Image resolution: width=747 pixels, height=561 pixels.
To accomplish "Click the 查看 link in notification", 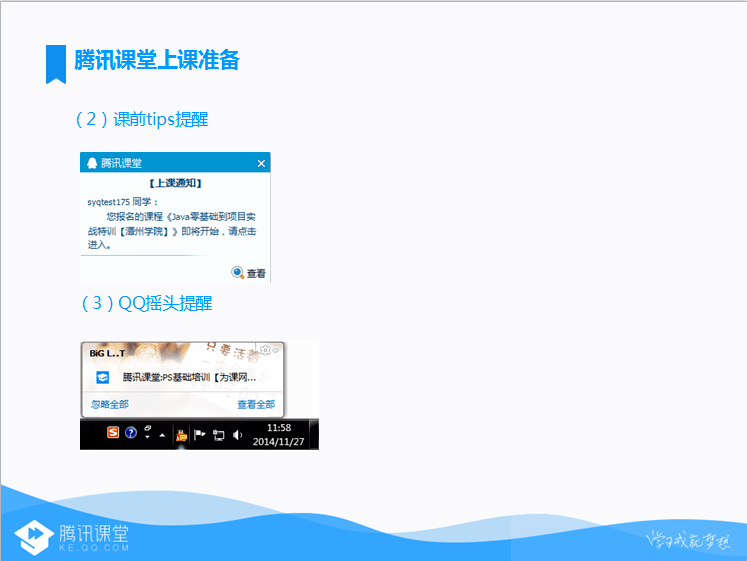I will point(256,273).
